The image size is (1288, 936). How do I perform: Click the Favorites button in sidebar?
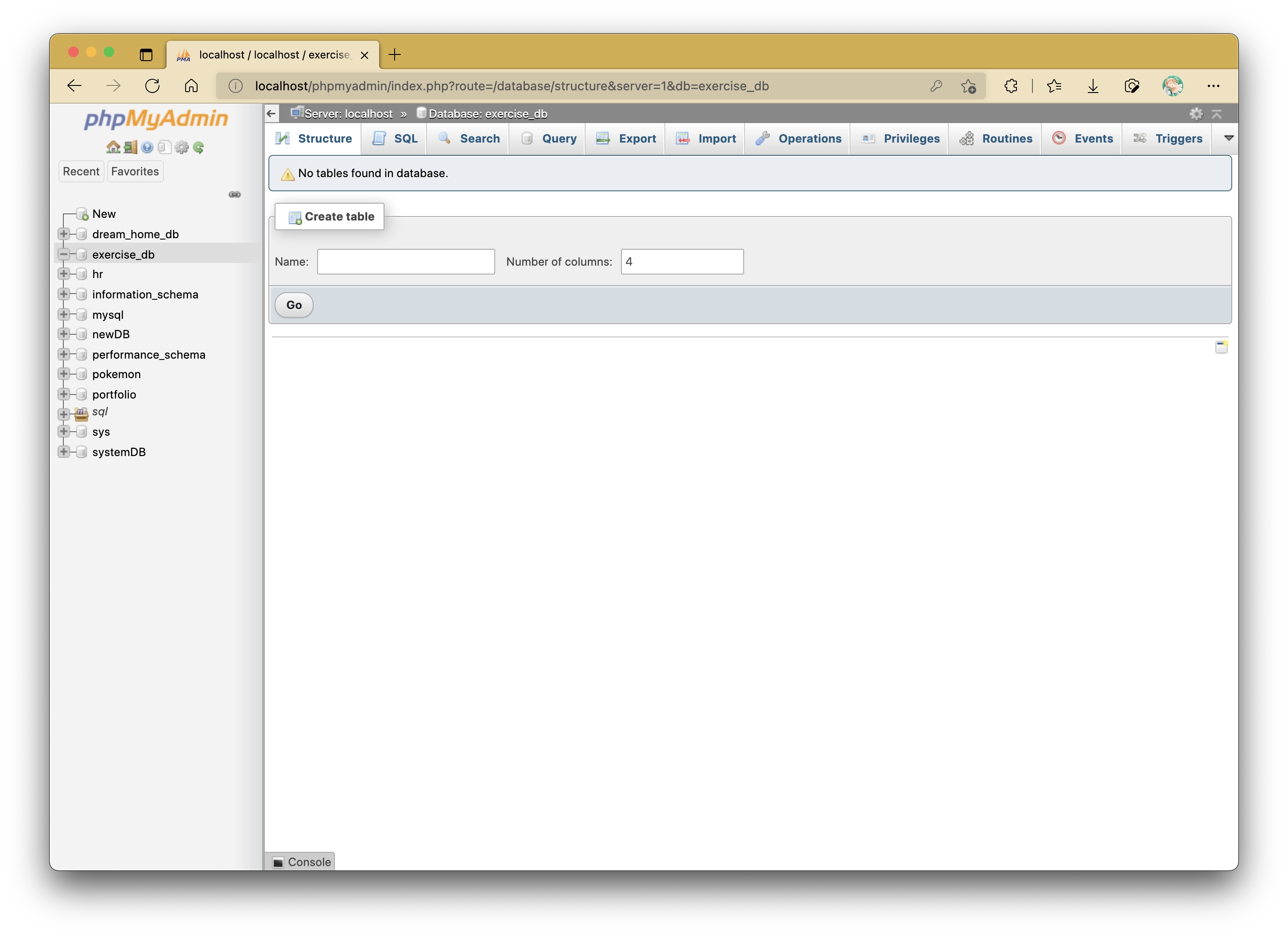135,171
